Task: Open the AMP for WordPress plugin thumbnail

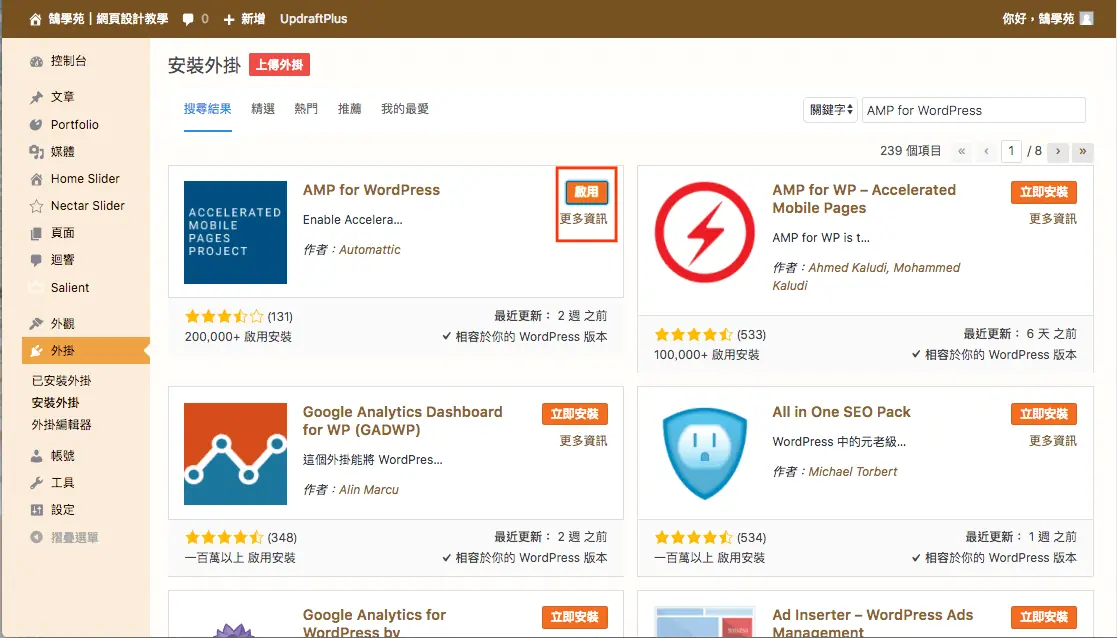Action: tap(235, 232)
